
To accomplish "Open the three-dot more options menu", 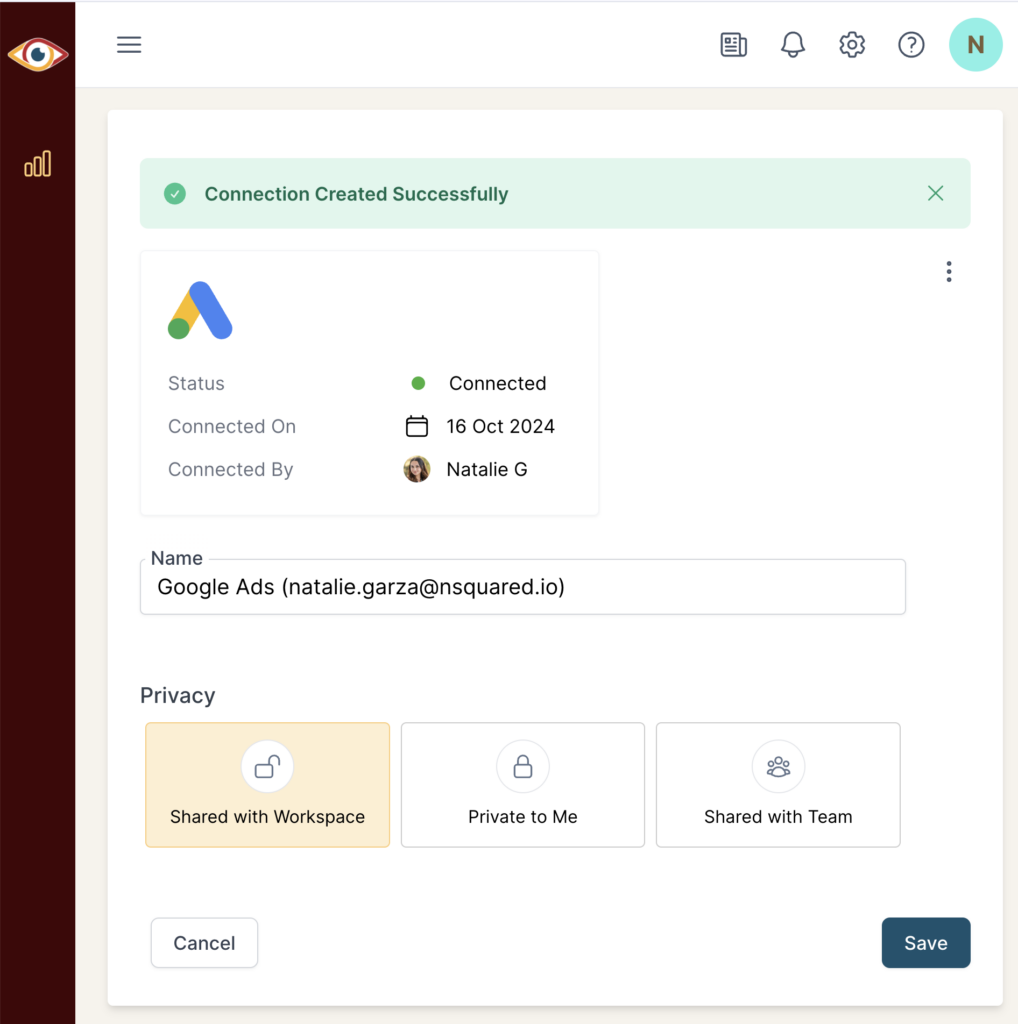I will point(948,272).
